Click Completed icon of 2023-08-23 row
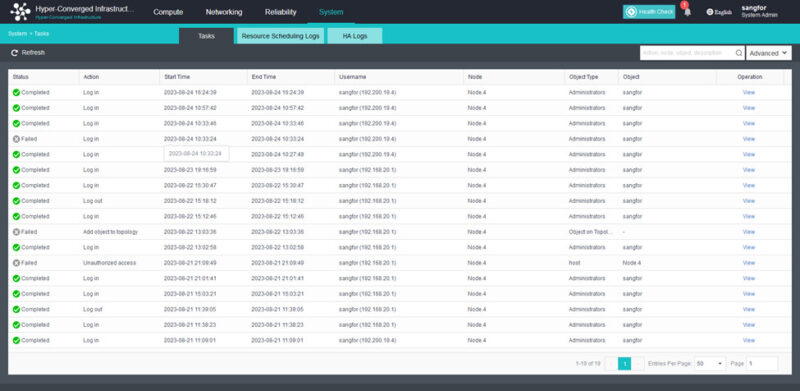Screen dimensions: 800x391 pyautogui.click(x=16, y=170)
